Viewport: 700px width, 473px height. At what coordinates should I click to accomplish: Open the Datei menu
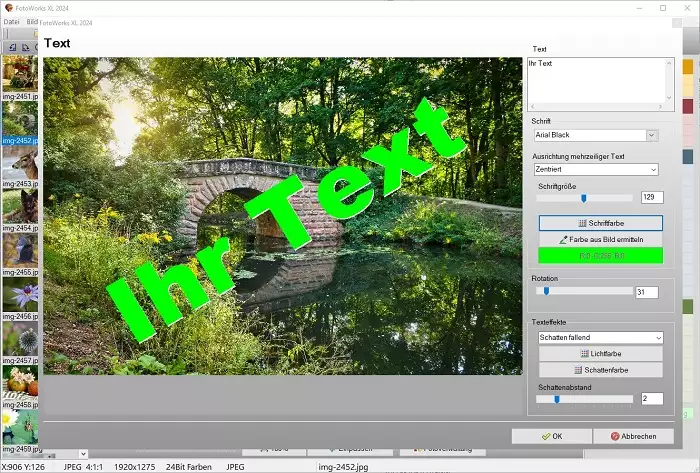tap(12, 21)
